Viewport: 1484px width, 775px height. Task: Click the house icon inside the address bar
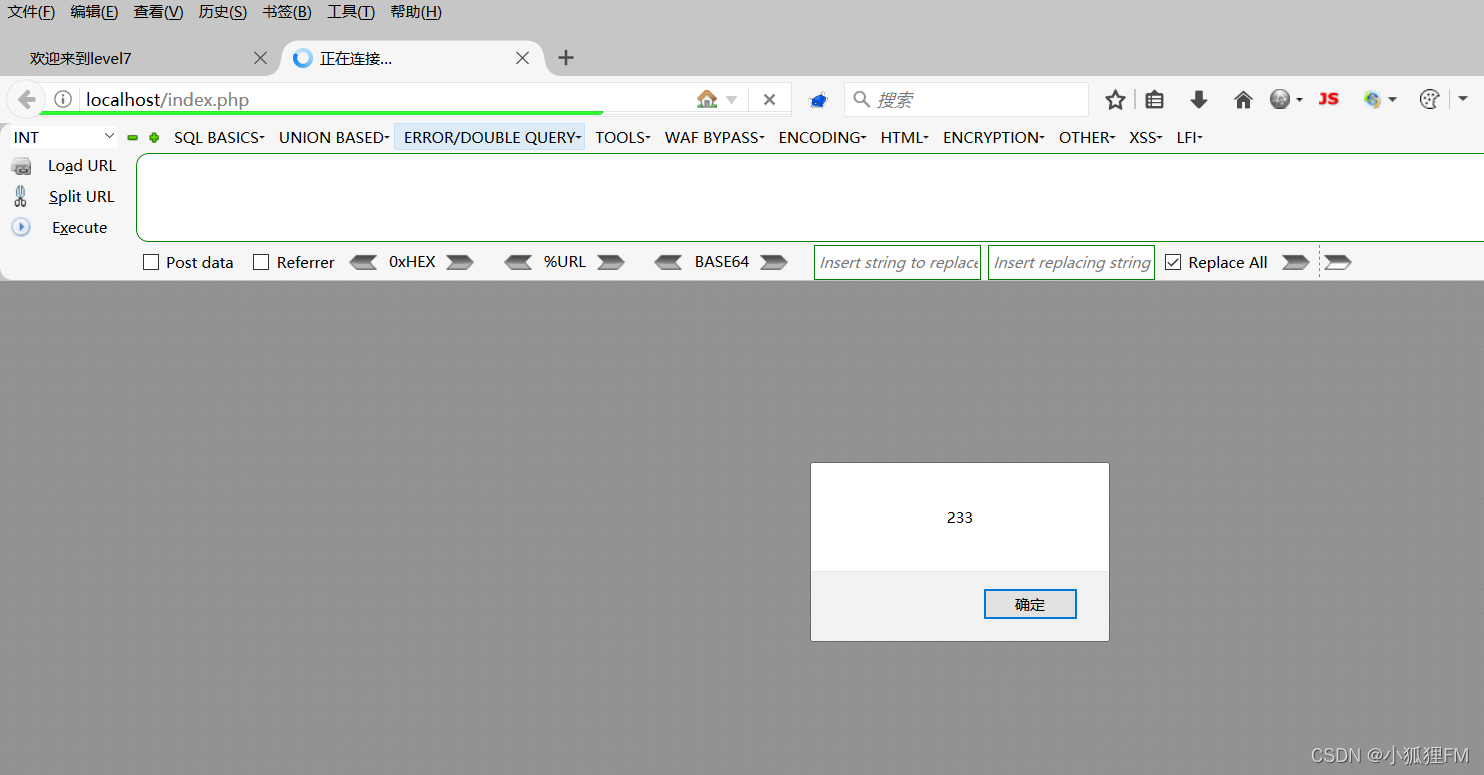707,100
